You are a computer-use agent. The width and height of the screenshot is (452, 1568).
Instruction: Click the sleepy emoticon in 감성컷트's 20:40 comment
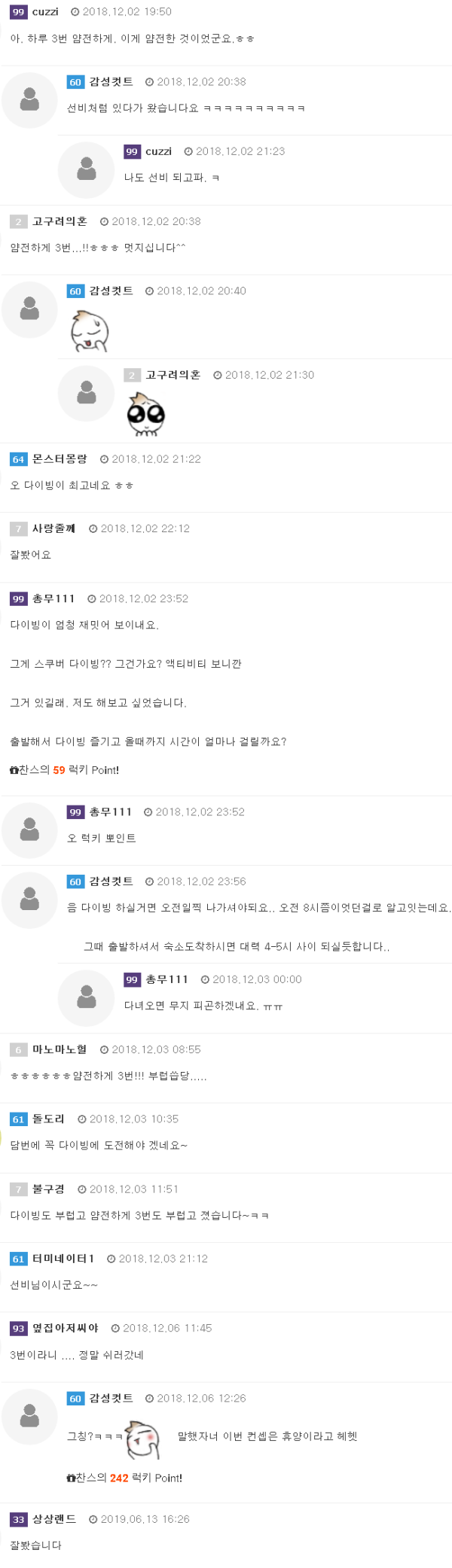(x=90, y=331)
